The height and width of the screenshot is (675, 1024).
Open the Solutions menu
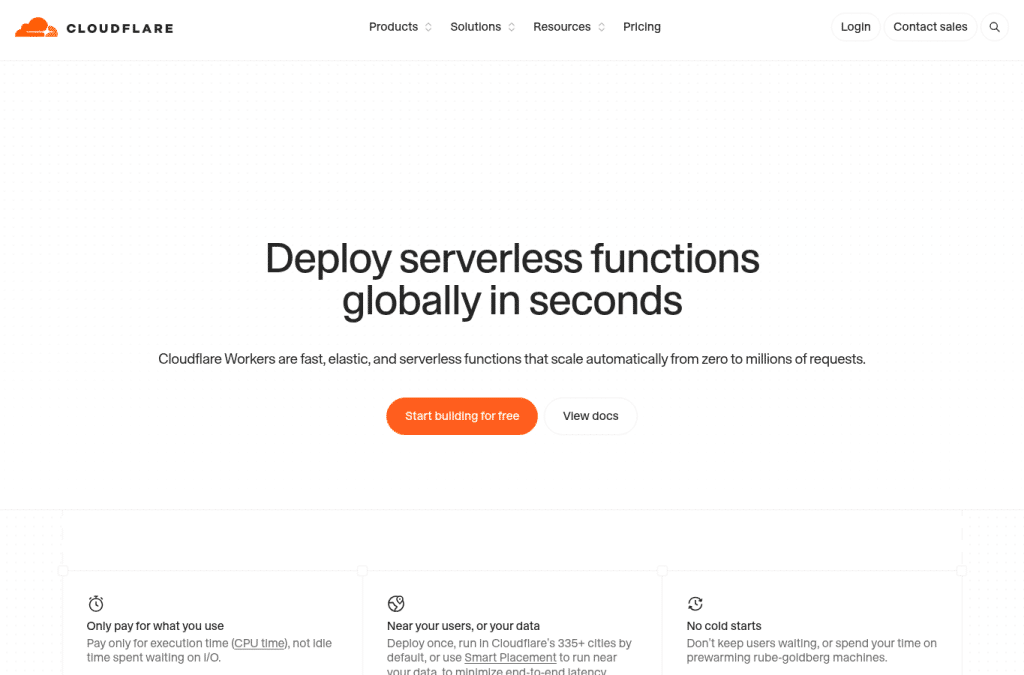475,27
